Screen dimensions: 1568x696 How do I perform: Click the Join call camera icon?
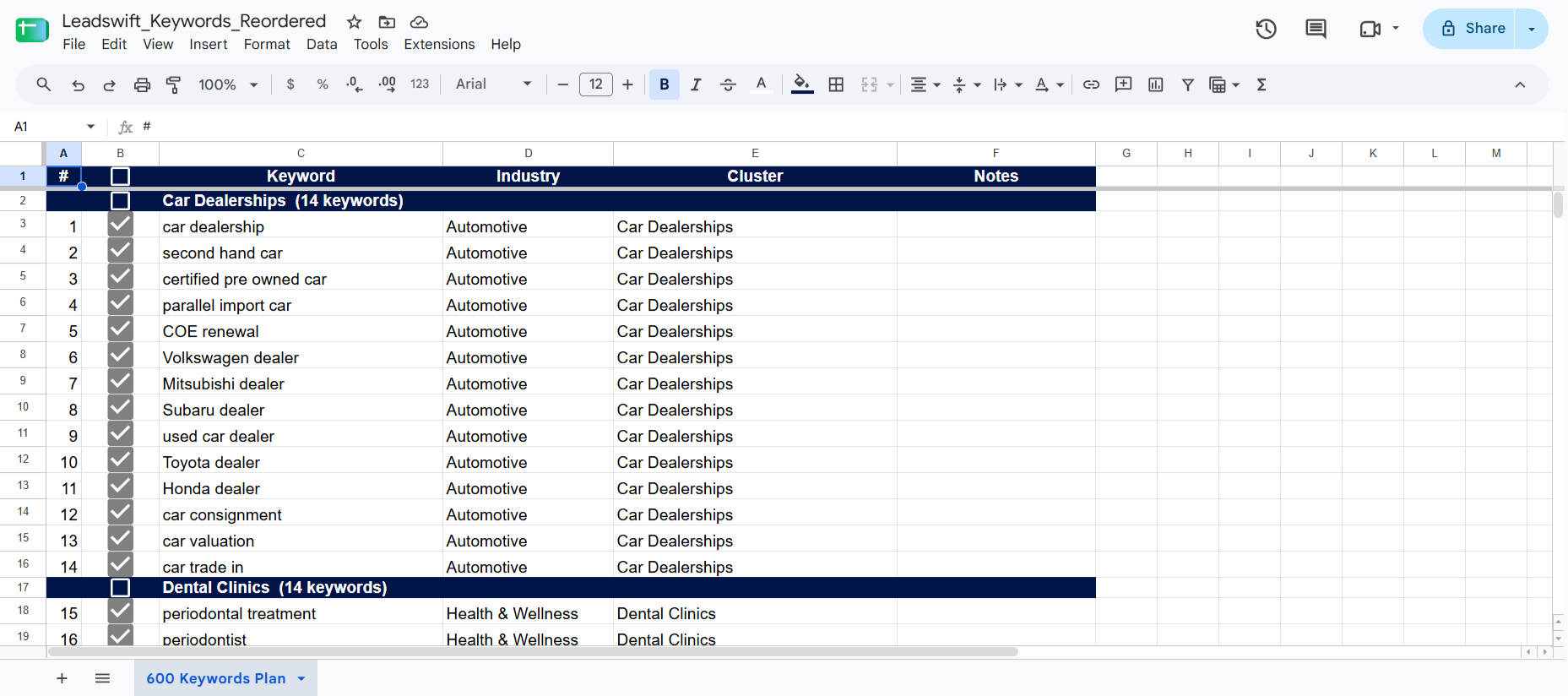click(x=1370, y=29)
